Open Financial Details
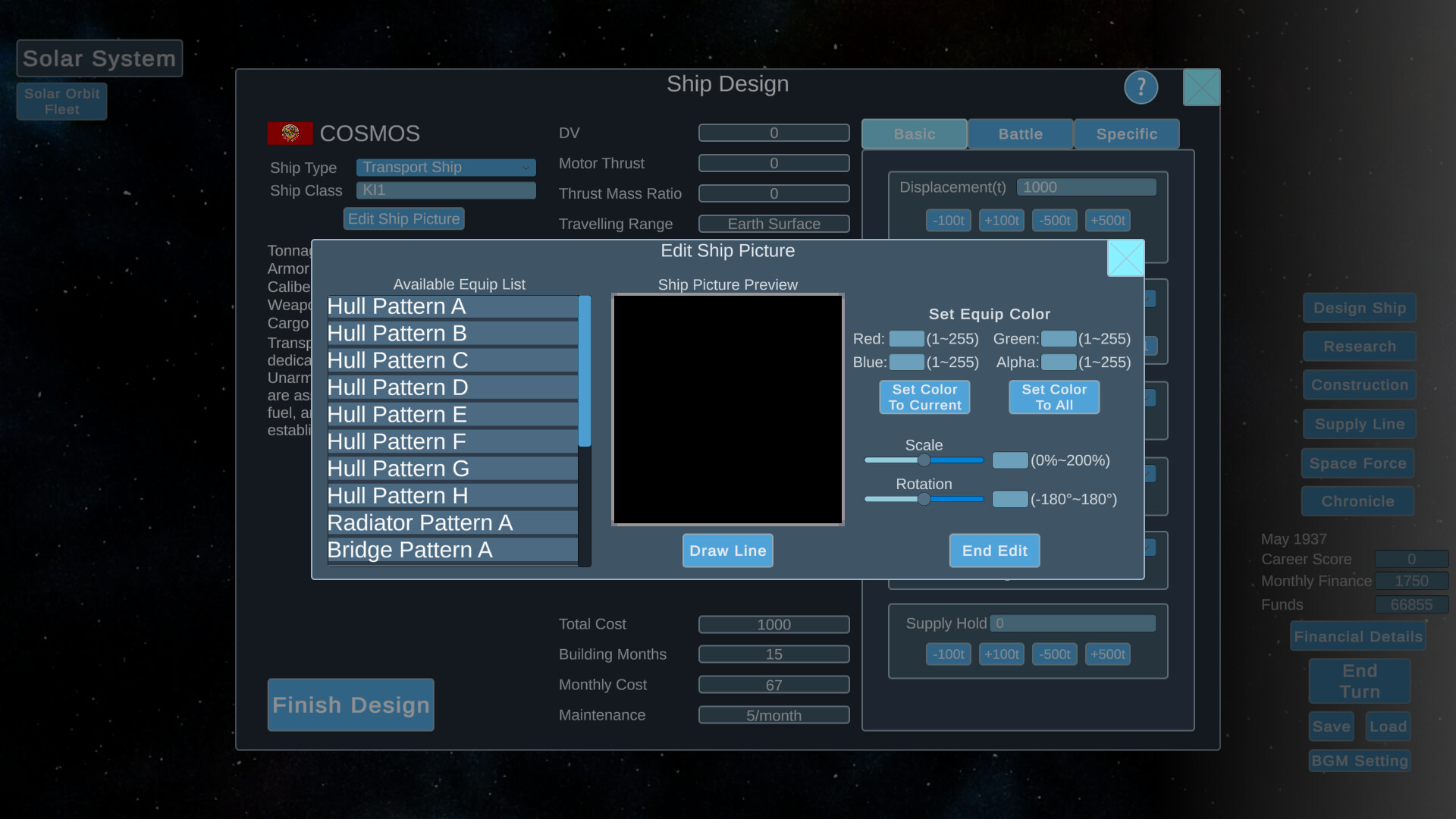 1357,636
